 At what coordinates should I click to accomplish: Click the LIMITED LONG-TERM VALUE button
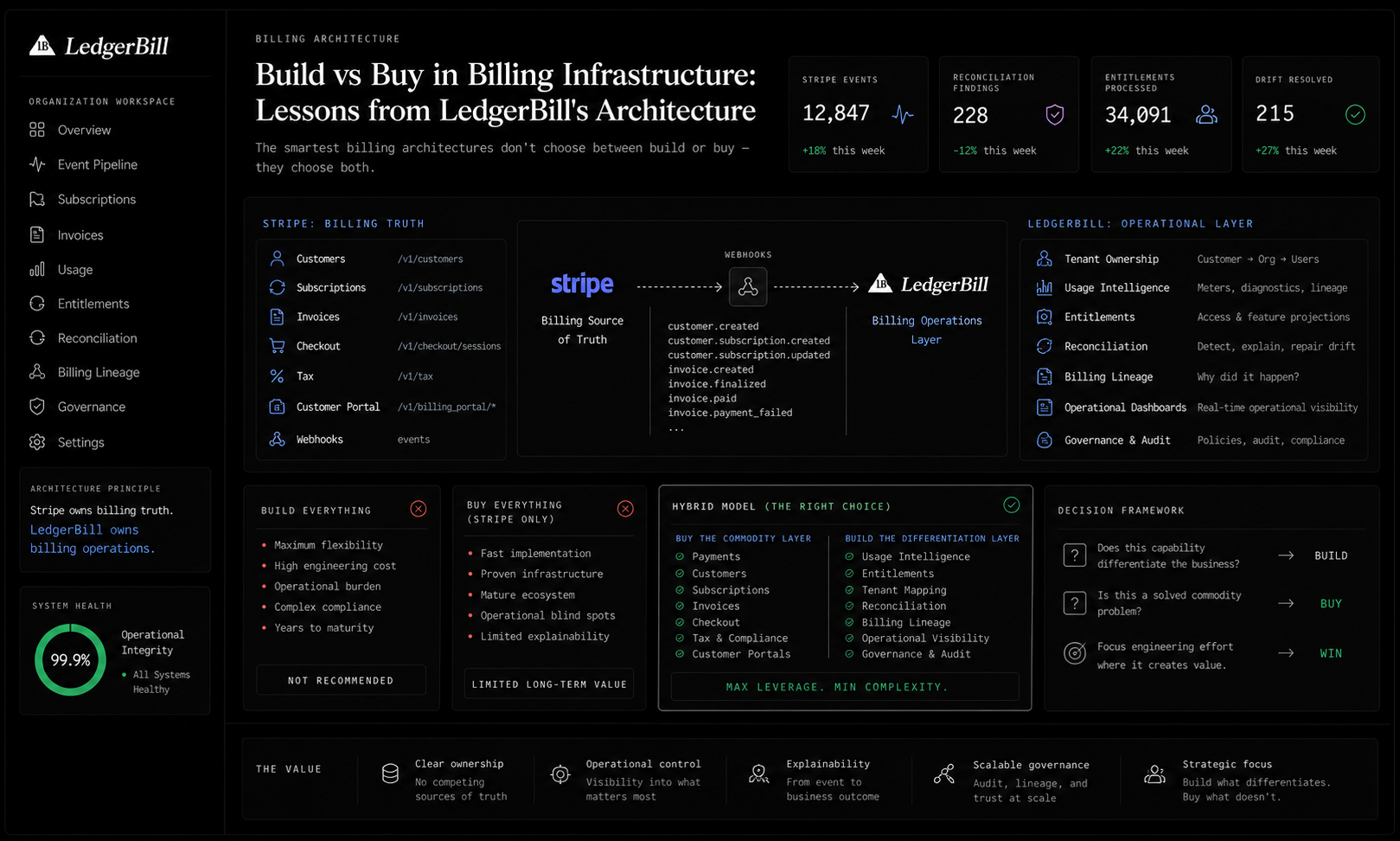(549, 684)
